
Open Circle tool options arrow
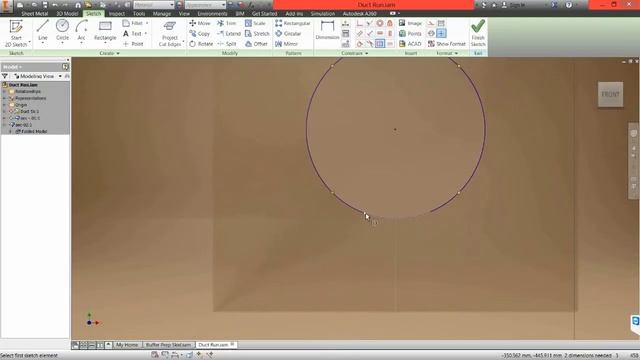pos(62,43)
